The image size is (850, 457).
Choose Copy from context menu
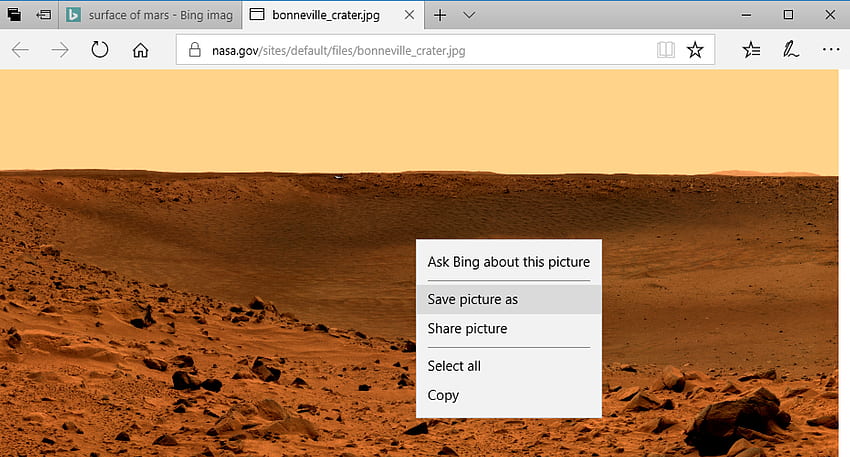[x=508, y=395]
